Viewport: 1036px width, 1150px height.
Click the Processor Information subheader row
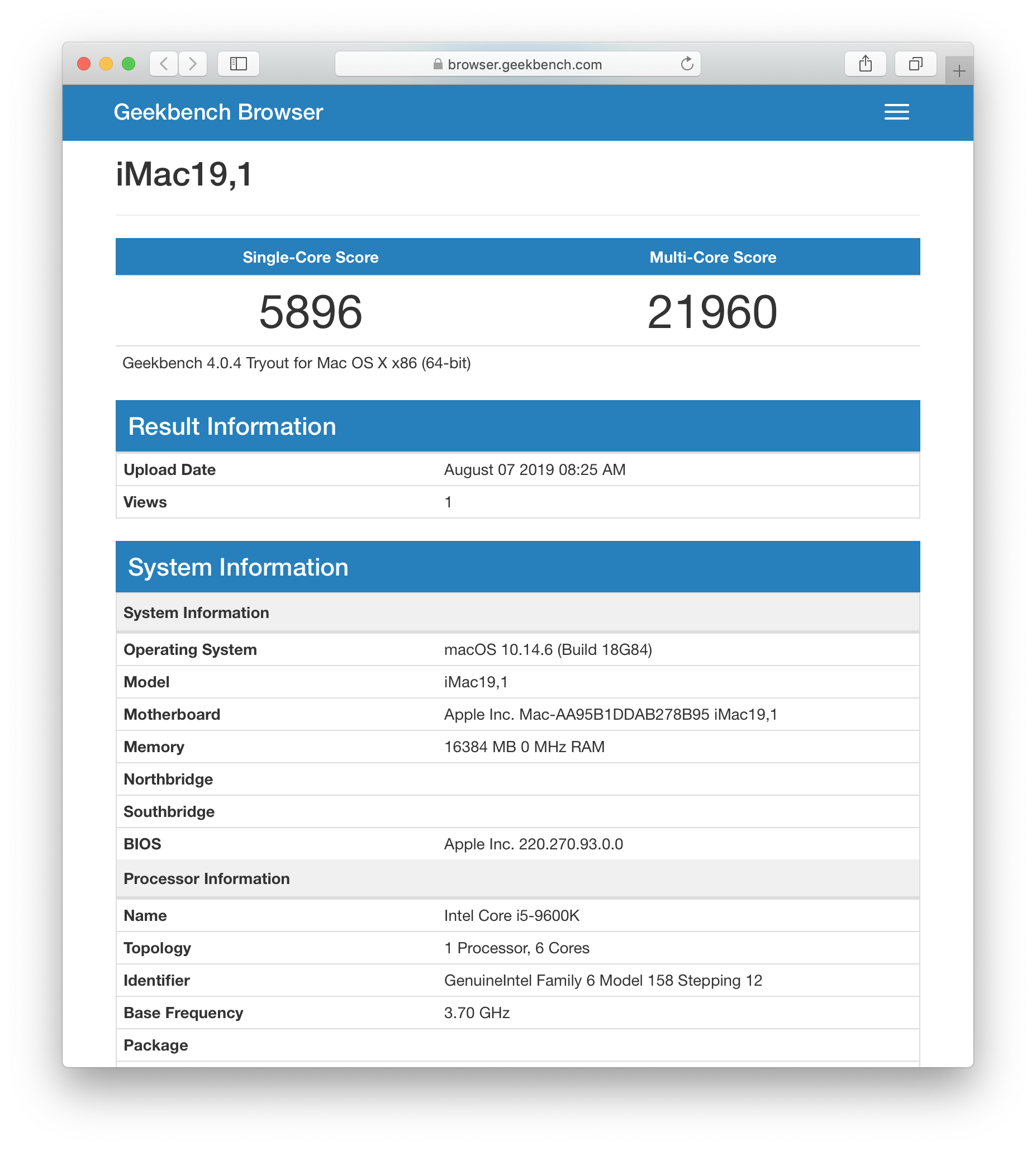517,878
